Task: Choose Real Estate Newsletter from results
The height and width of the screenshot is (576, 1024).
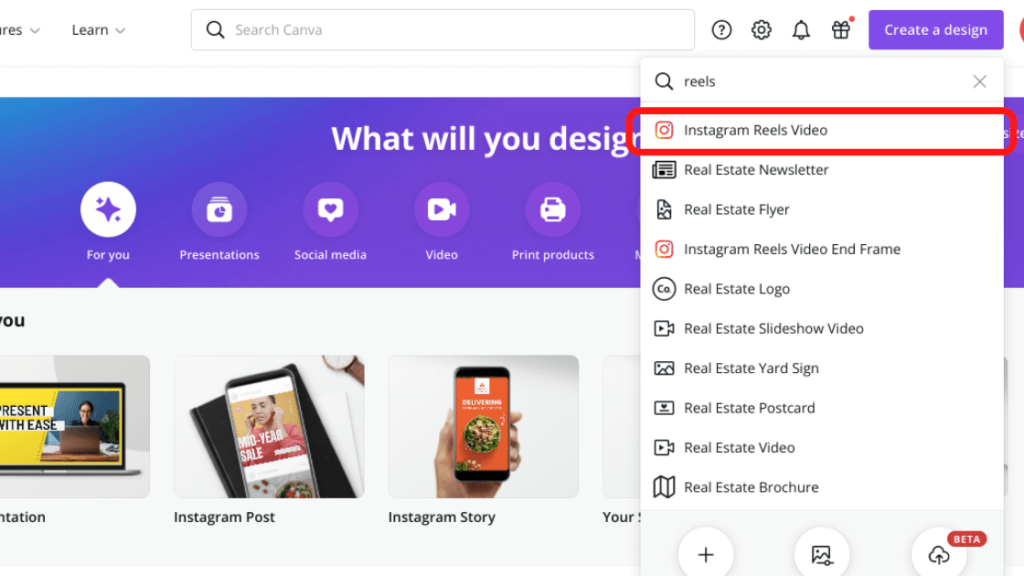Action: click(x=822, y=170)
